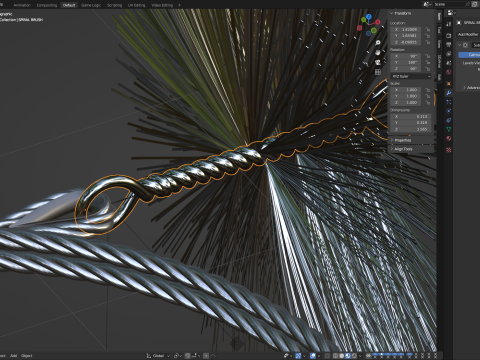This screenshot has width=480, height=360.
Task: Edit Dimensions Z value field
Action: [x=411, y=129]
